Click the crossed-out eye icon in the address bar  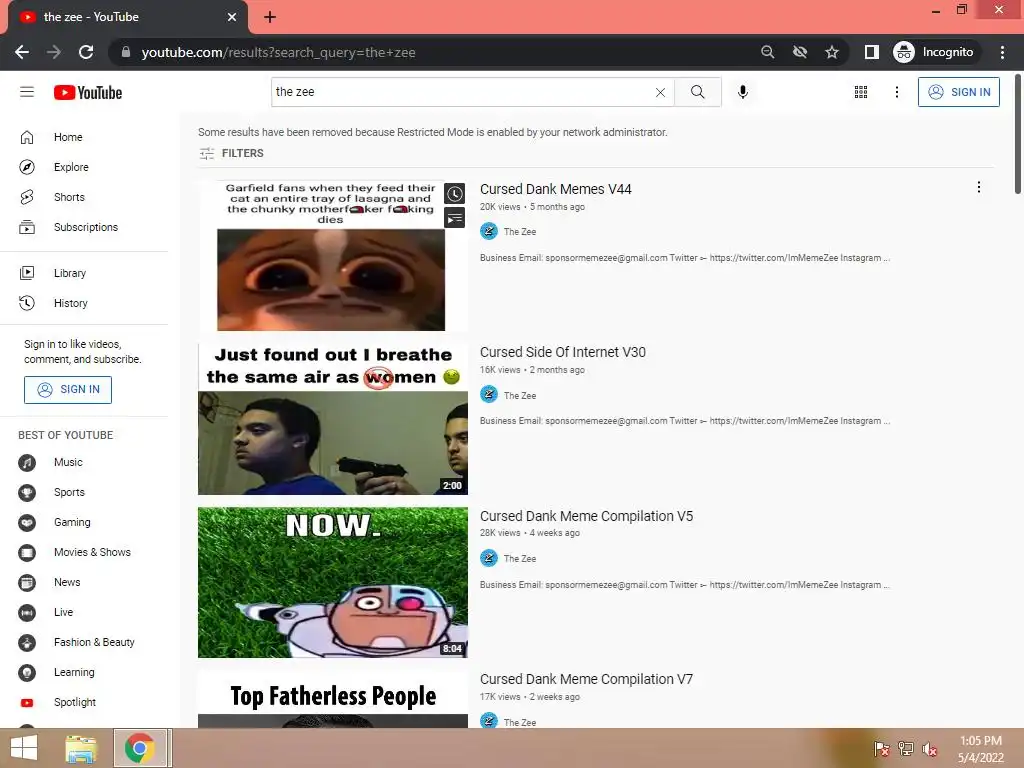coord(799,52)
